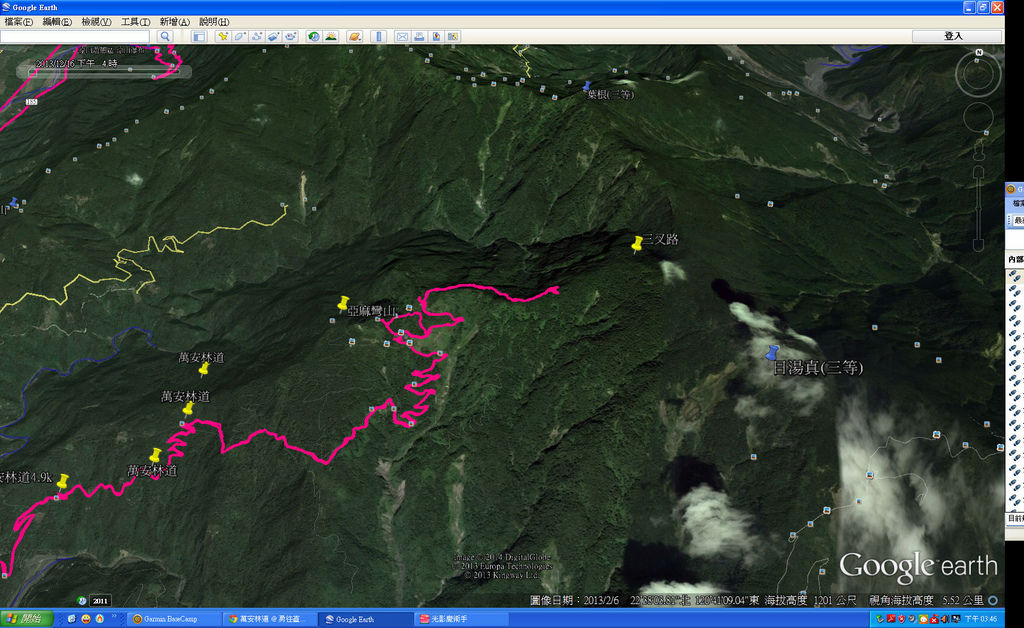The height and width of the screenshot is (628, 1024).
Task: Open the 工具(T) menu
Action: pyautogui.click(x=135, y=22)
